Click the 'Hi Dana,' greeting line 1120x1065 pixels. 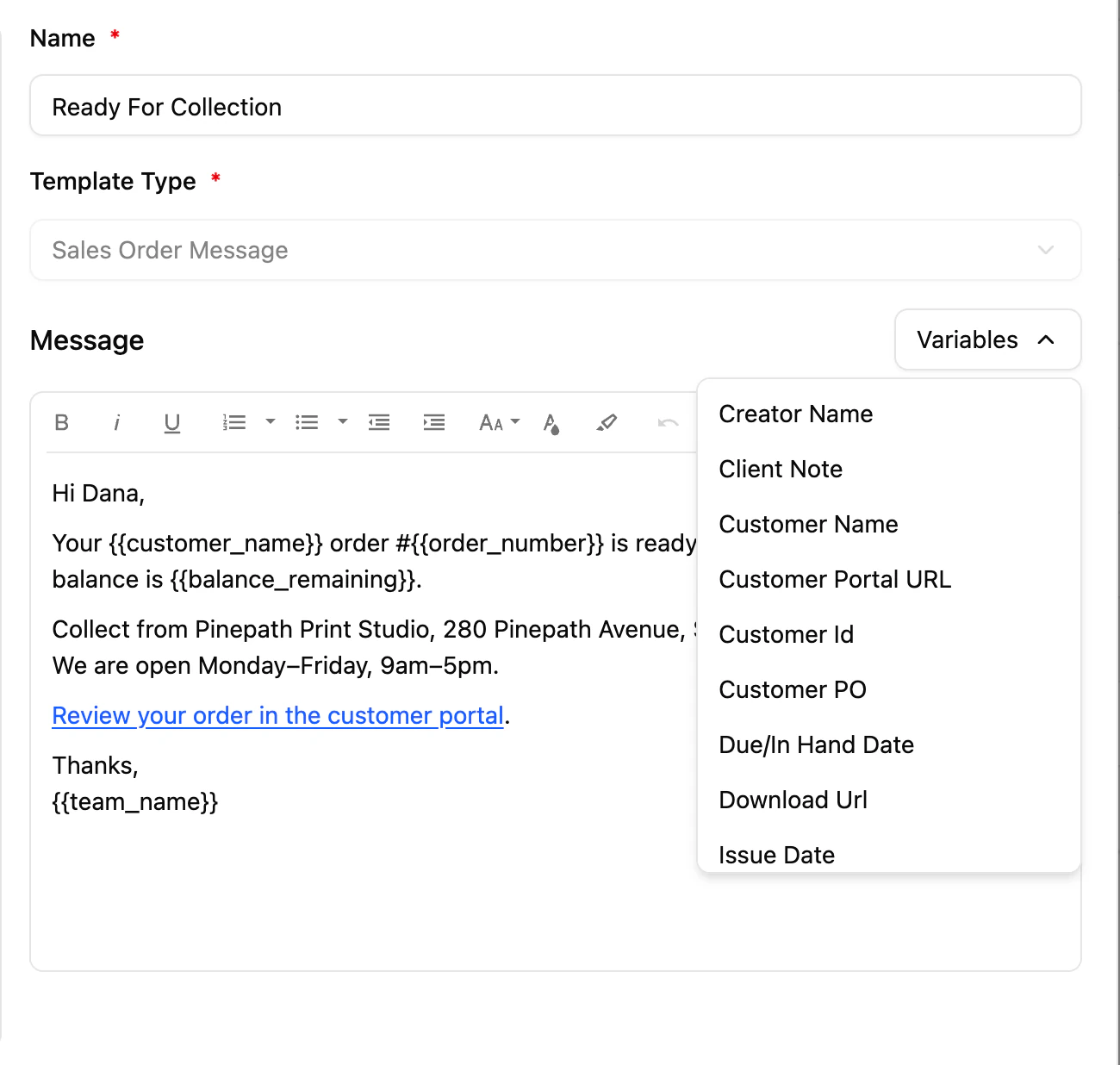pyautogui.click(x=98, y=494)
